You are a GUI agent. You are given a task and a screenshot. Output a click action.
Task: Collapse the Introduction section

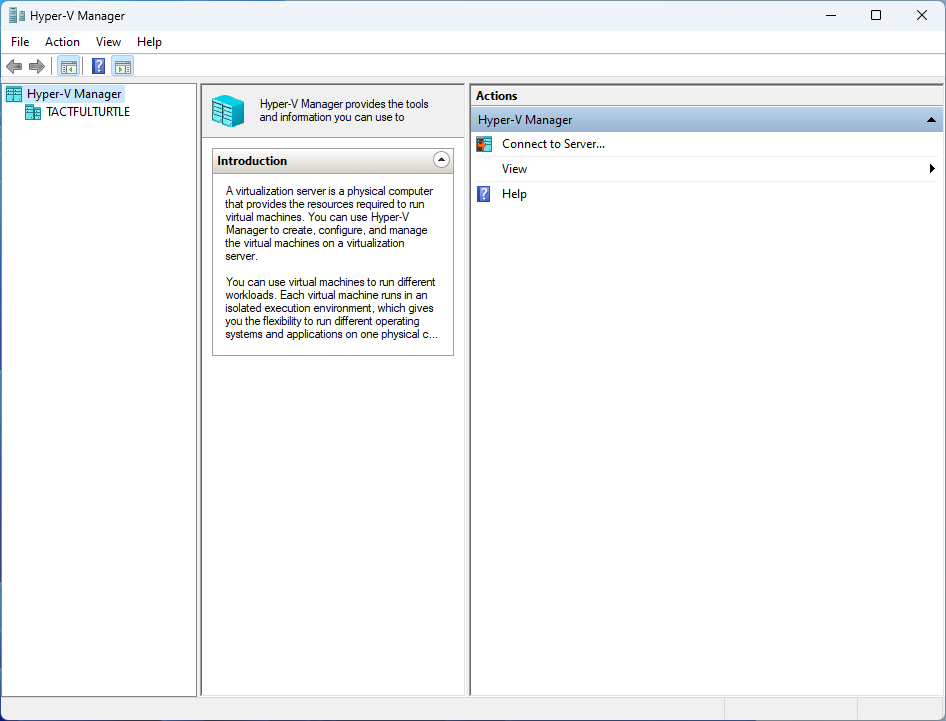[x=441, y=160]
